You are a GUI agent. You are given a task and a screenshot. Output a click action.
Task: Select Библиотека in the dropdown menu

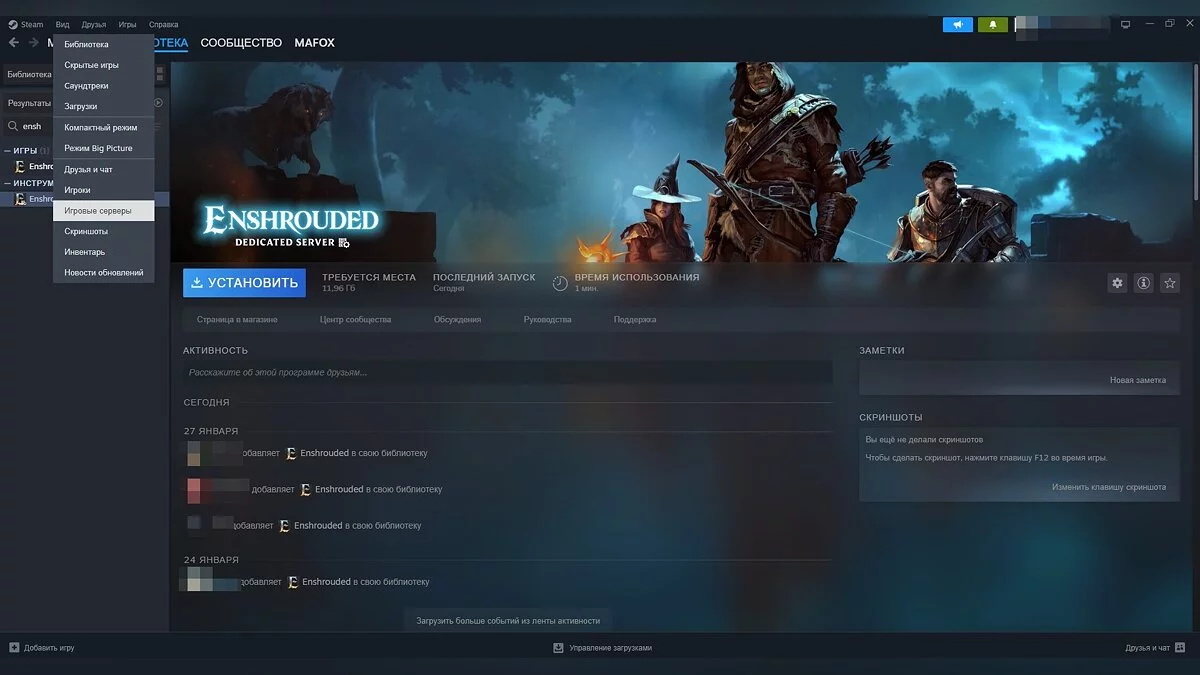pos(103,44)
